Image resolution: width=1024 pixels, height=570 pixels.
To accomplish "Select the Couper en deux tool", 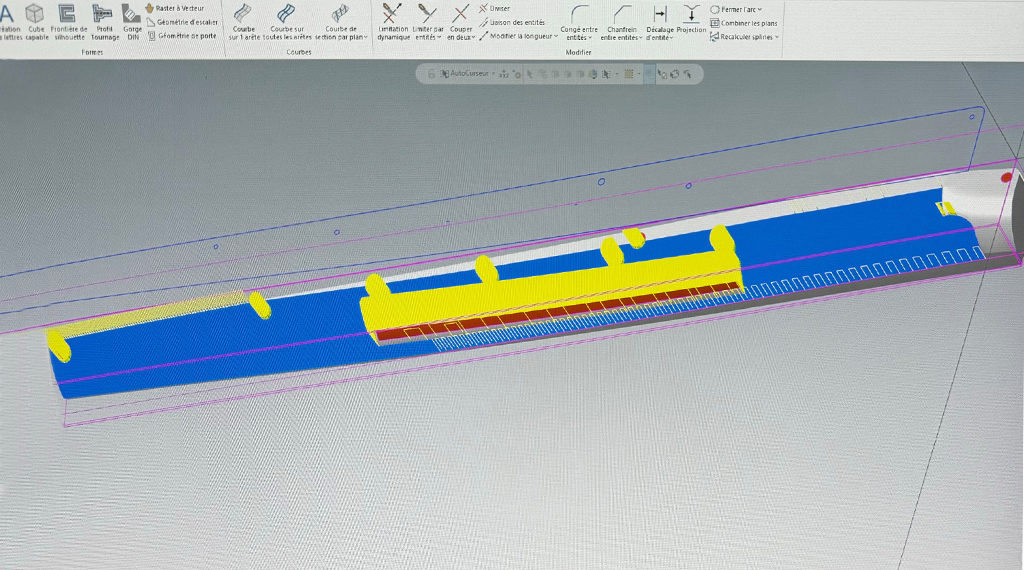I will click(x=460, y=22).
